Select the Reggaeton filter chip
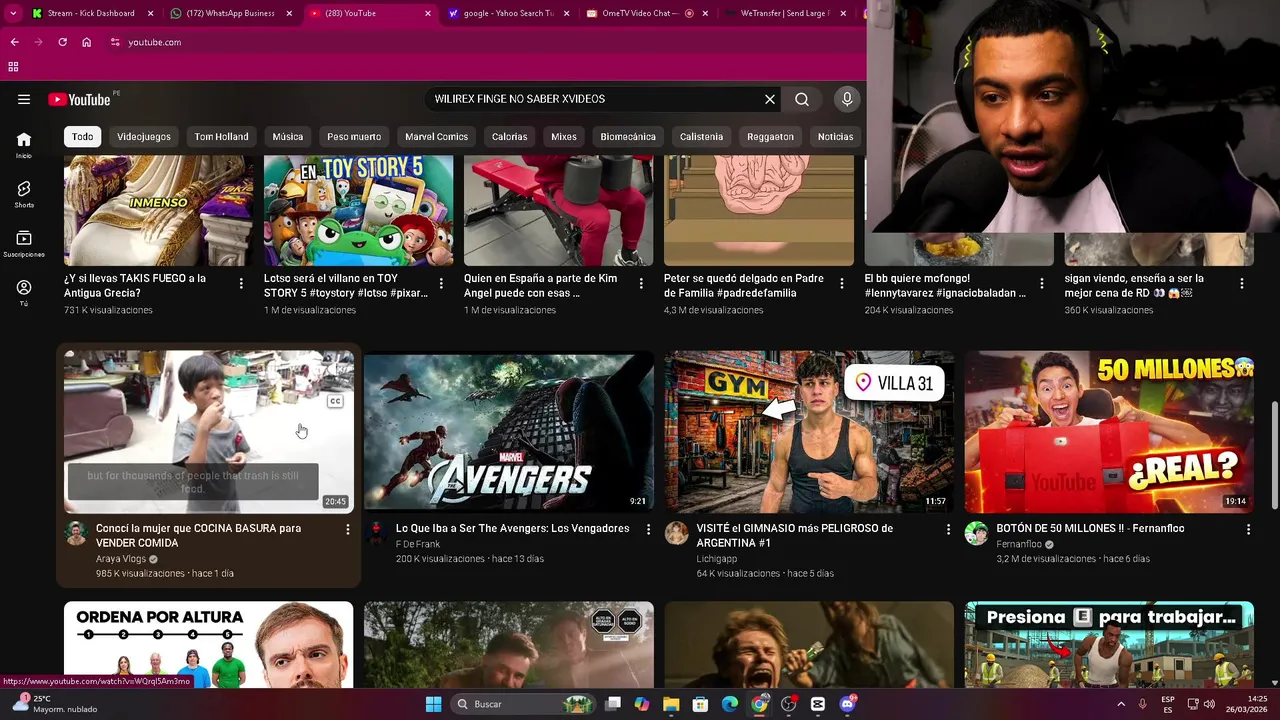 (x=770, y=137)
